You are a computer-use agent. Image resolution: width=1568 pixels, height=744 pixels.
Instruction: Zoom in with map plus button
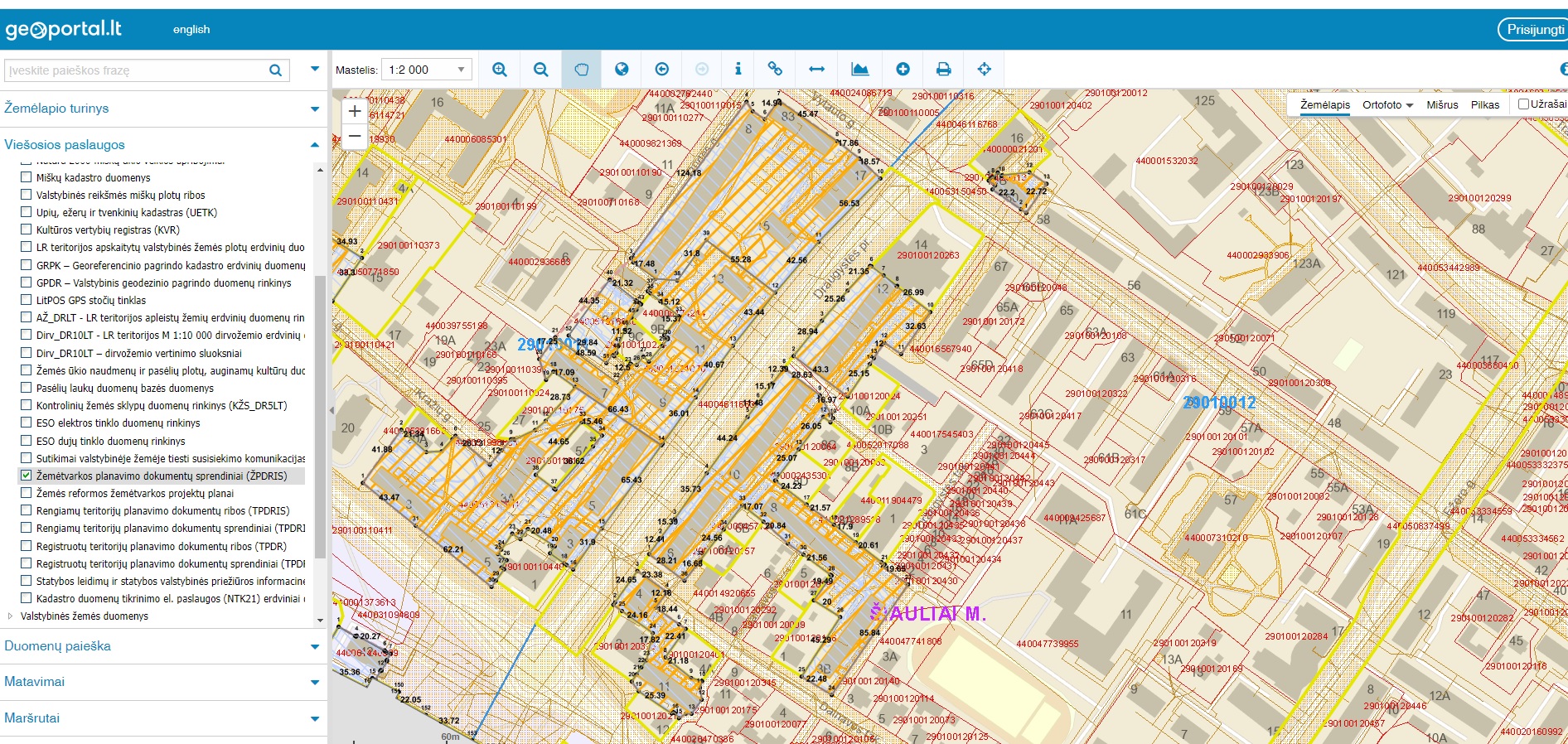click(355, 111)
